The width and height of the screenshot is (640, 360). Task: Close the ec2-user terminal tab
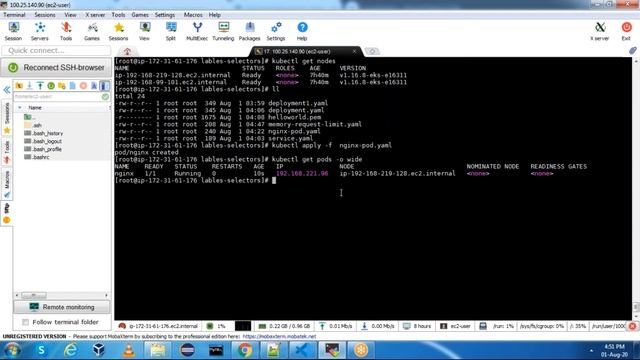[354, 51]
